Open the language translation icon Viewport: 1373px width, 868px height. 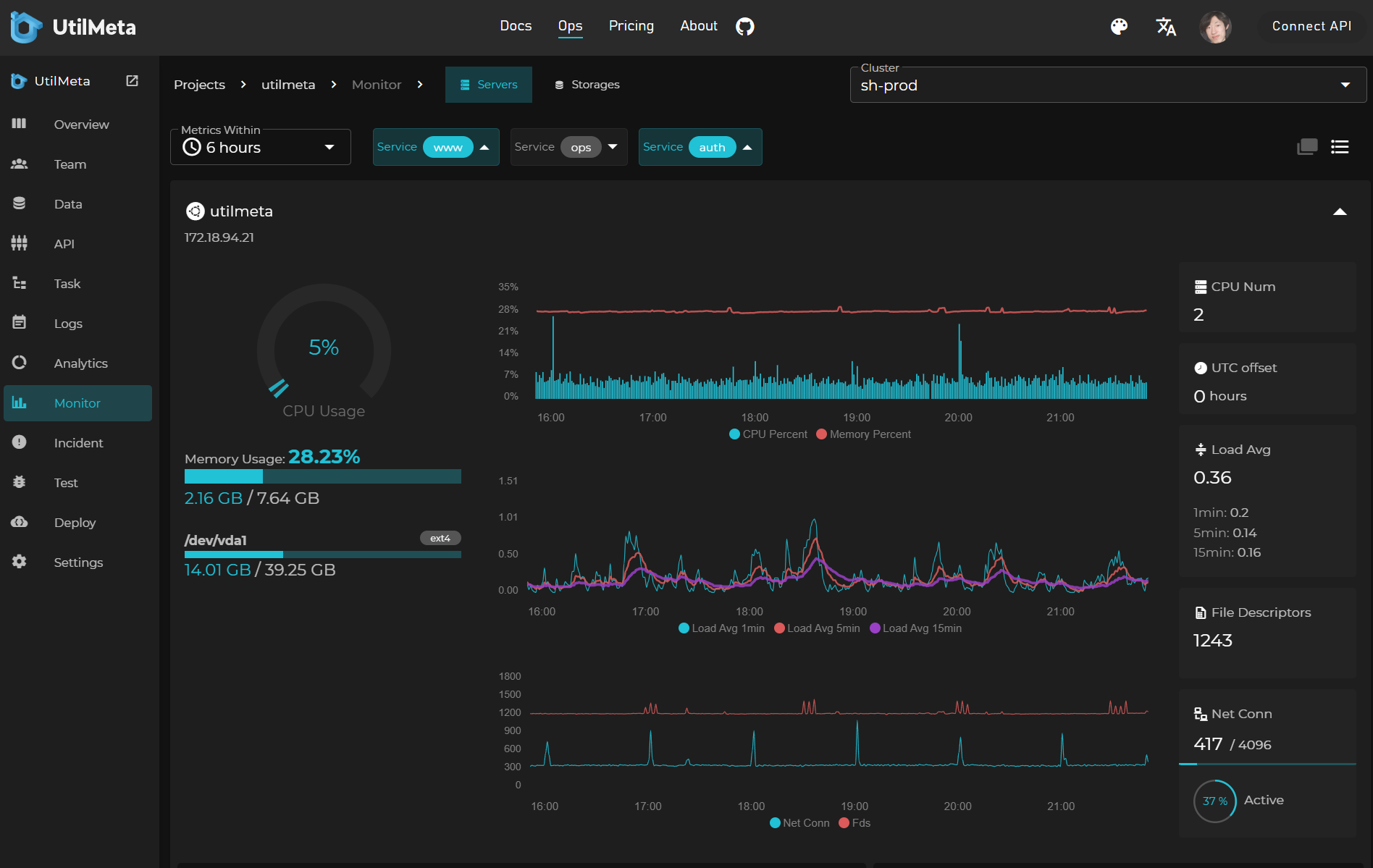[x=1166, y=27]
